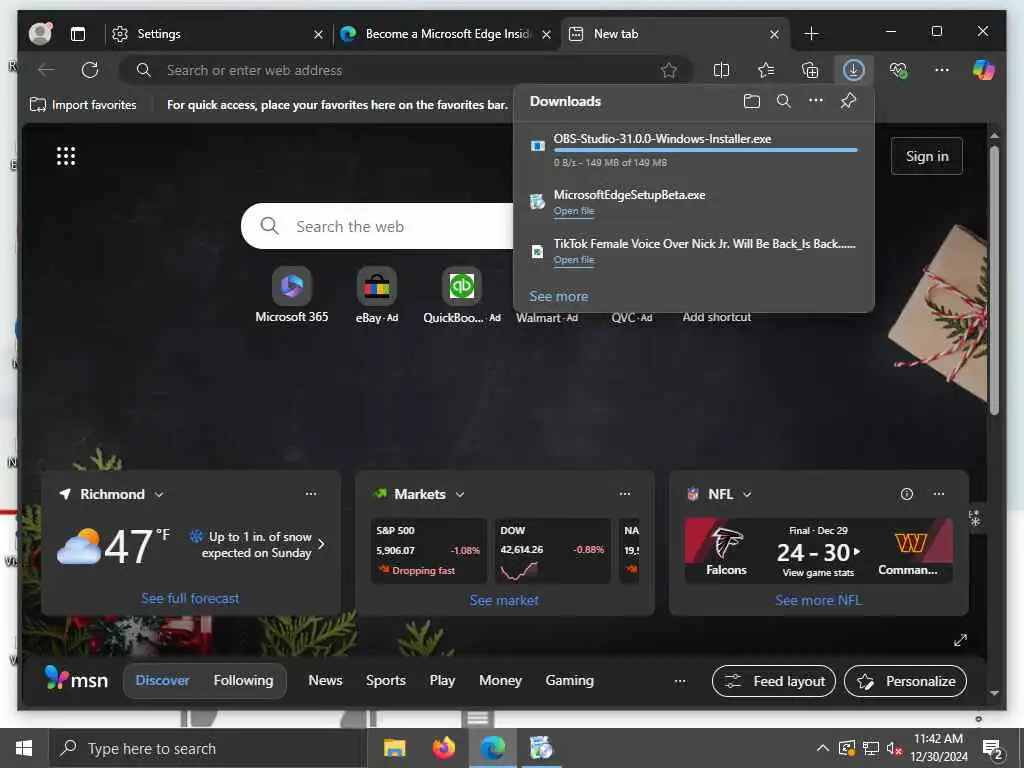Open split screen icon in toolbar

[722, 70]
